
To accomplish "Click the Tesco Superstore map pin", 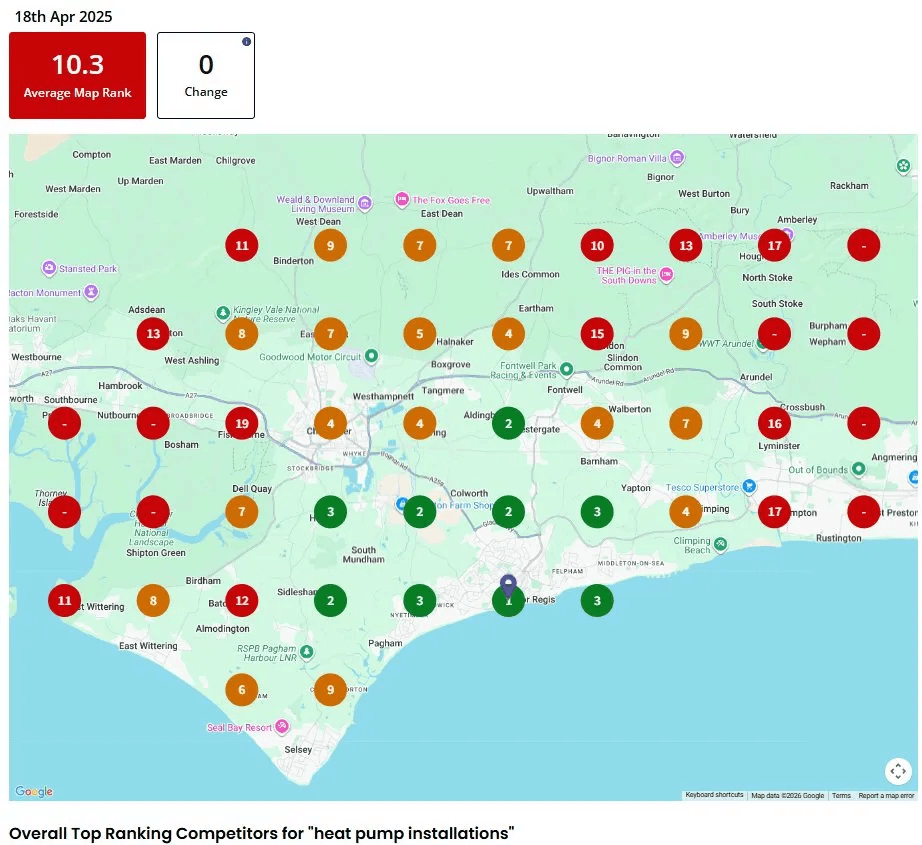I will (747, 485).
